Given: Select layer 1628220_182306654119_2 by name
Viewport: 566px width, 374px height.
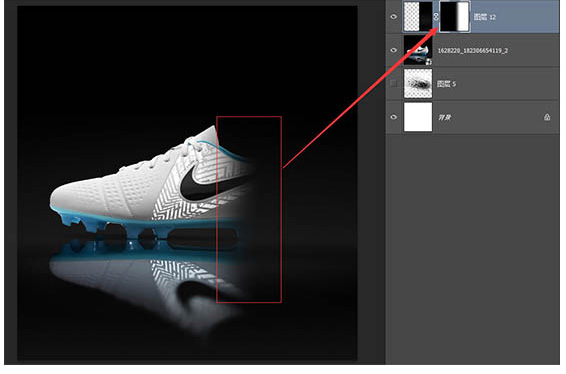Looking at the screenshot, I should click(x=473, y=51).
